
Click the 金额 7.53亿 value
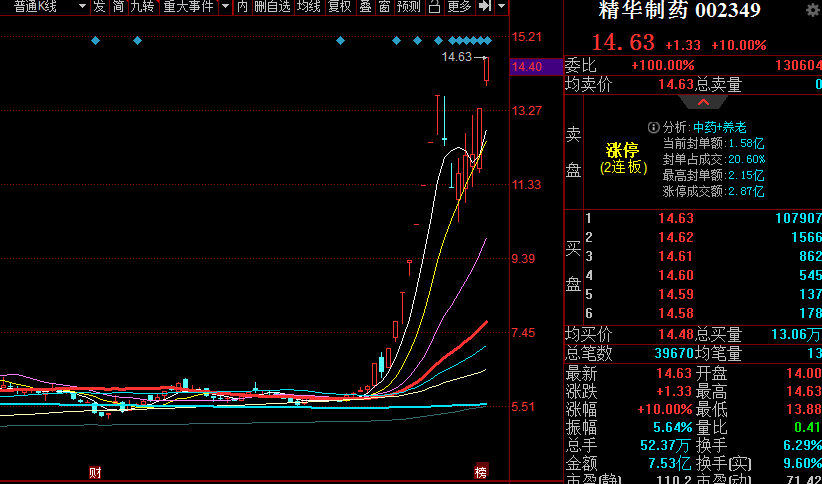click(668, 464)
